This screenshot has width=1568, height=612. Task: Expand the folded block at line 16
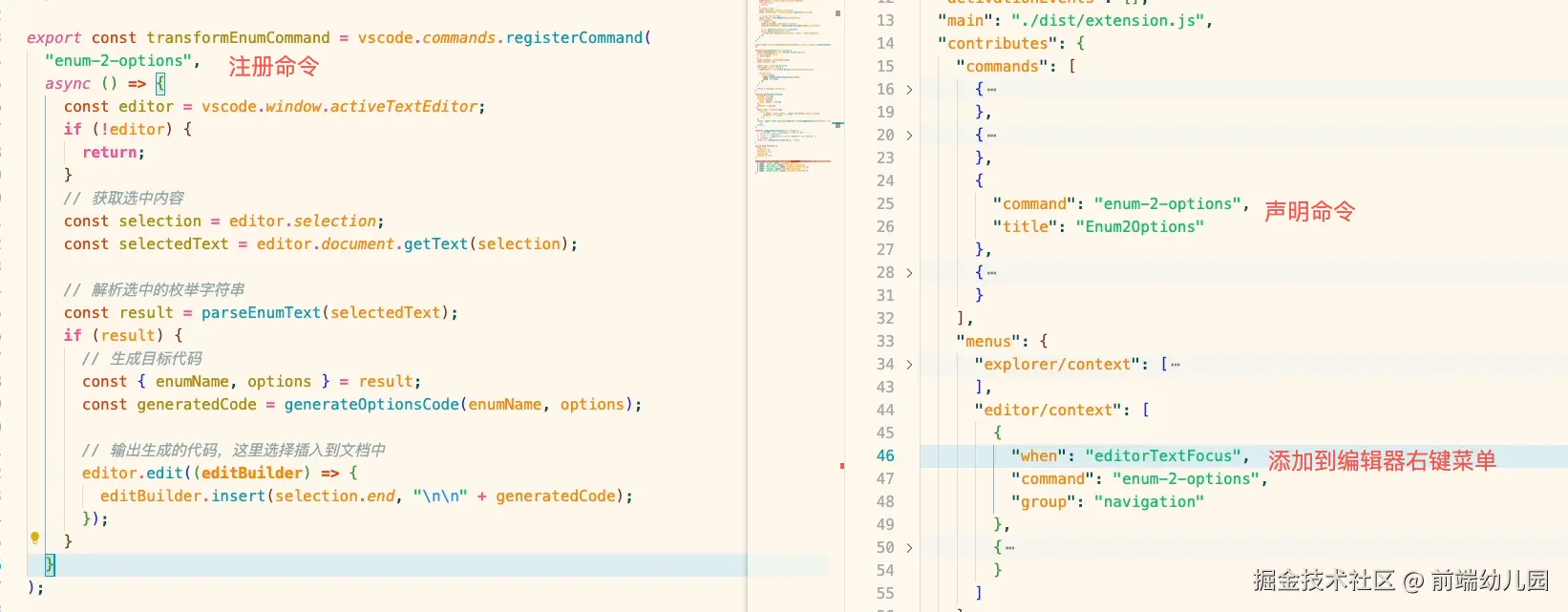pos(909,90)
